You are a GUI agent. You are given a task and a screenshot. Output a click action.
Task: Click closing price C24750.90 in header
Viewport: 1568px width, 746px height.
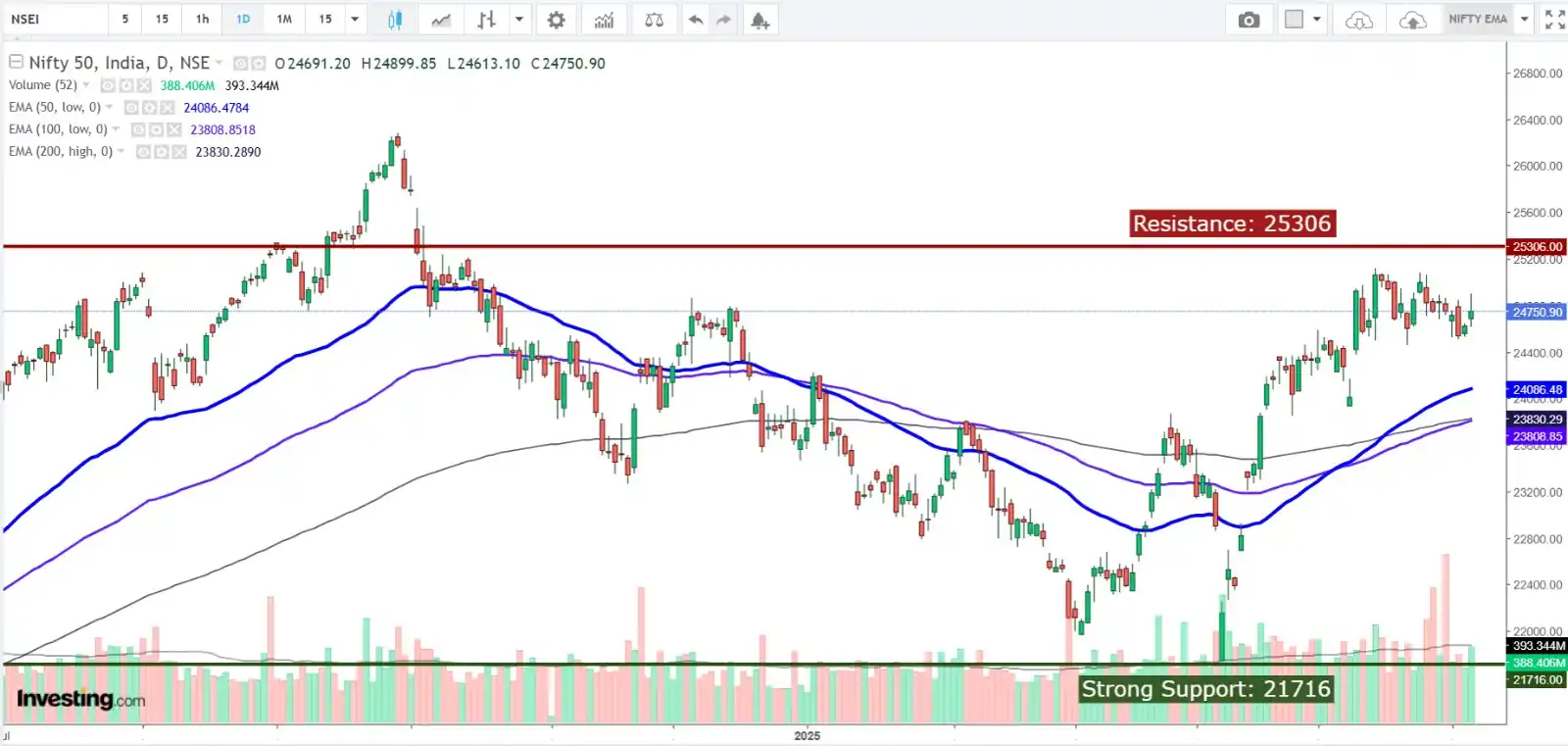coord(568,64)
